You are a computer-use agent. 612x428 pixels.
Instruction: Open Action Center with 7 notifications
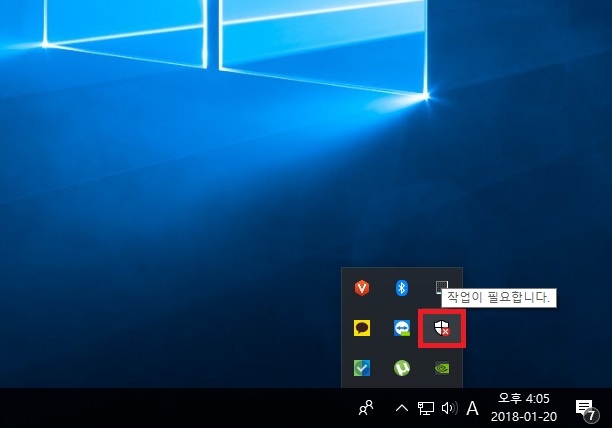pos(587,411)
